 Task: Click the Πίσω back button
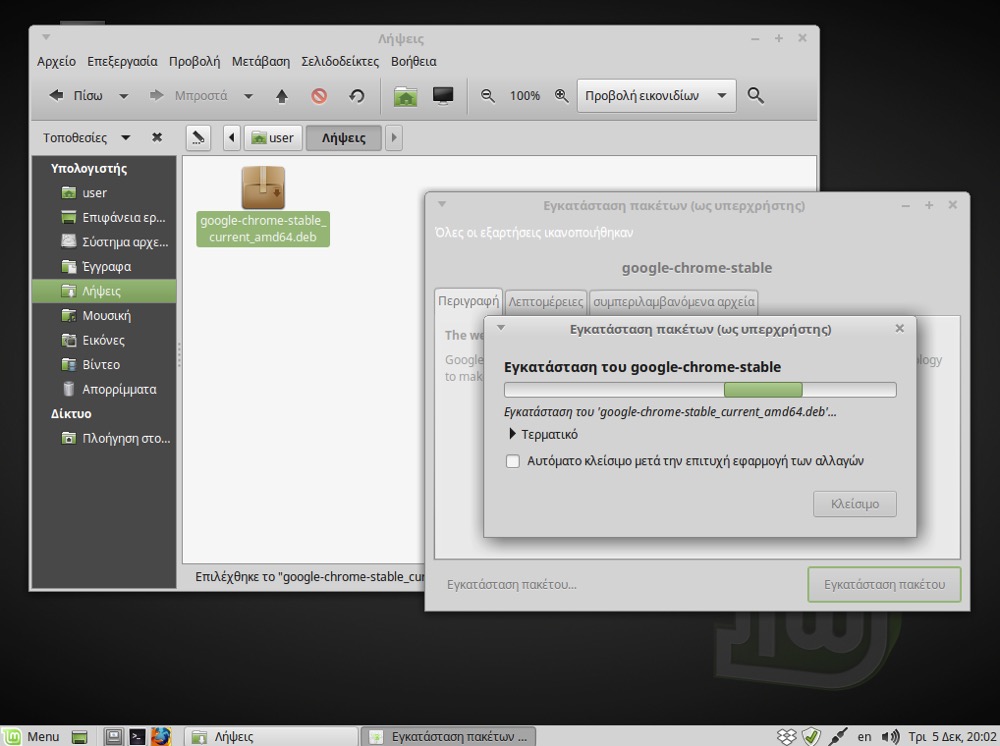(x=77, y=96)
